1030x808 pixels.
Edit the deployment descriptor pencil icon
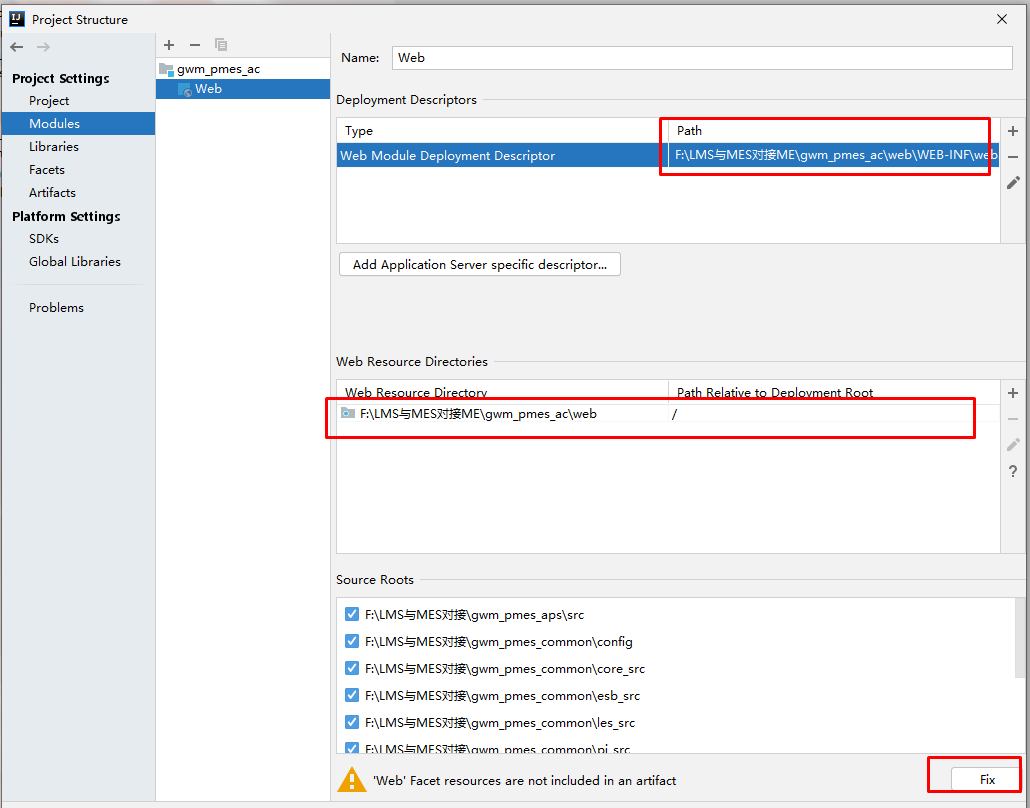click(1013, 183)
